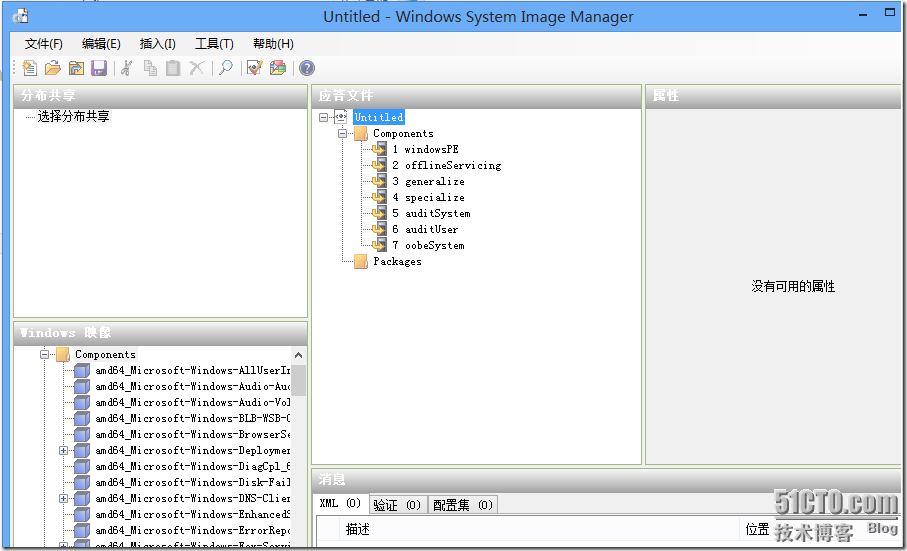The image size is (907, 551).
Task: Switch to the 验证 (0) tab
Action: pyautogui.click(x=397, y=505)
